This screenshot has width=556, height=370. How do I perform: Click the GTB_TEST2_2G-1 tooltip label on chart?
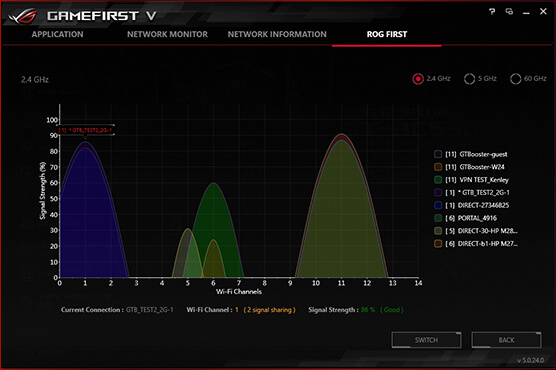point(85,130)
